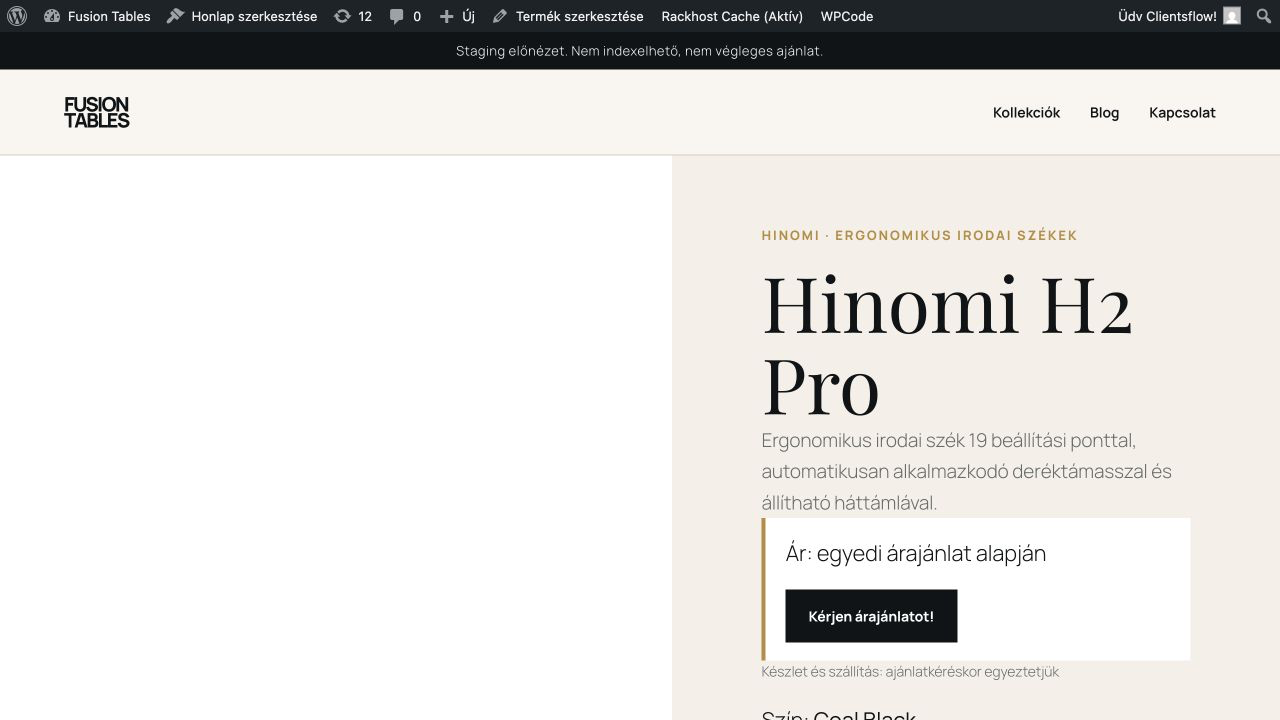Open the Fusion Tables dashboard link
Screen dimensions: 1280x720
click(x=98, y=16)
